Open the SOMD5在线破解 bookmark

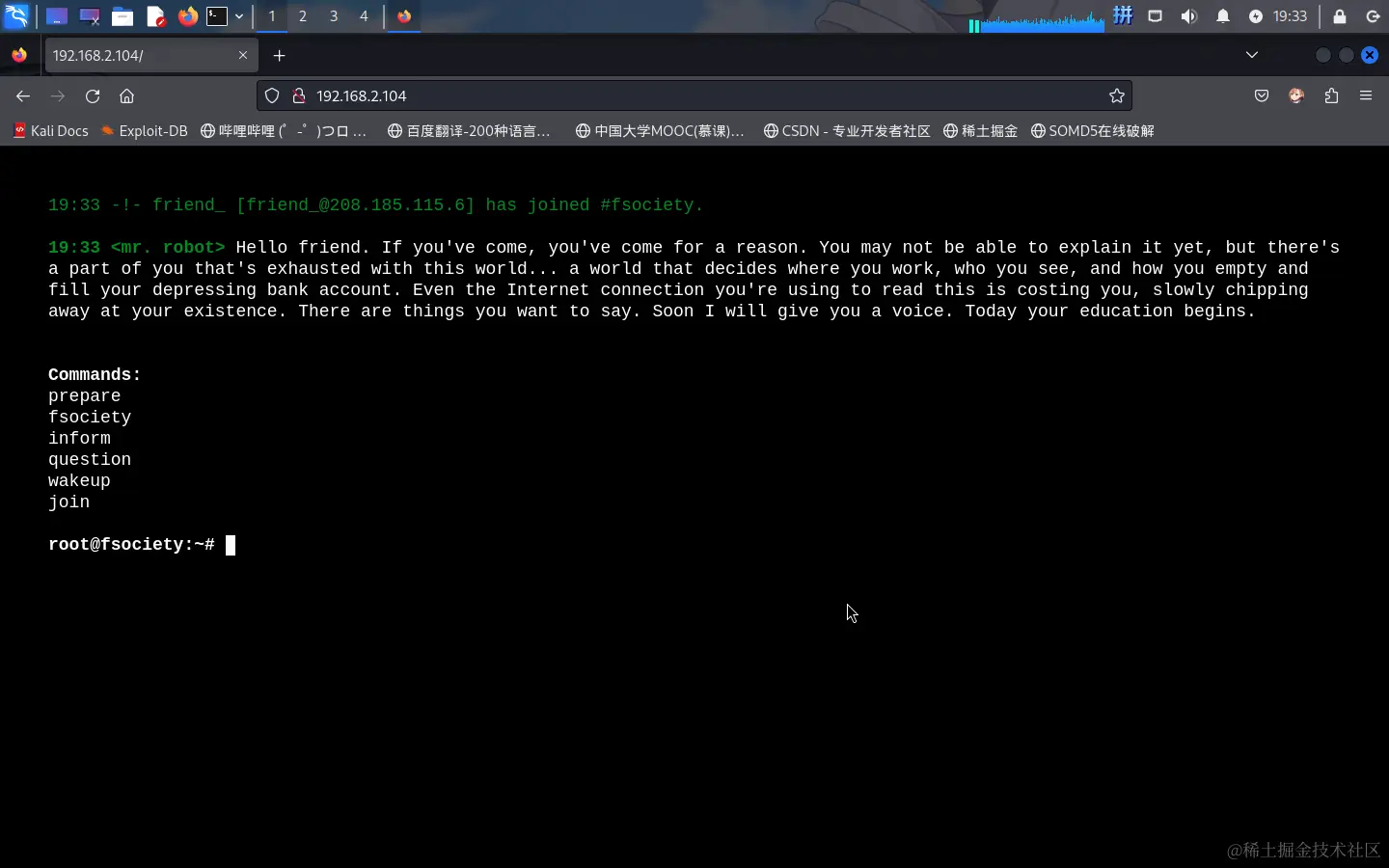point(1093,131)
